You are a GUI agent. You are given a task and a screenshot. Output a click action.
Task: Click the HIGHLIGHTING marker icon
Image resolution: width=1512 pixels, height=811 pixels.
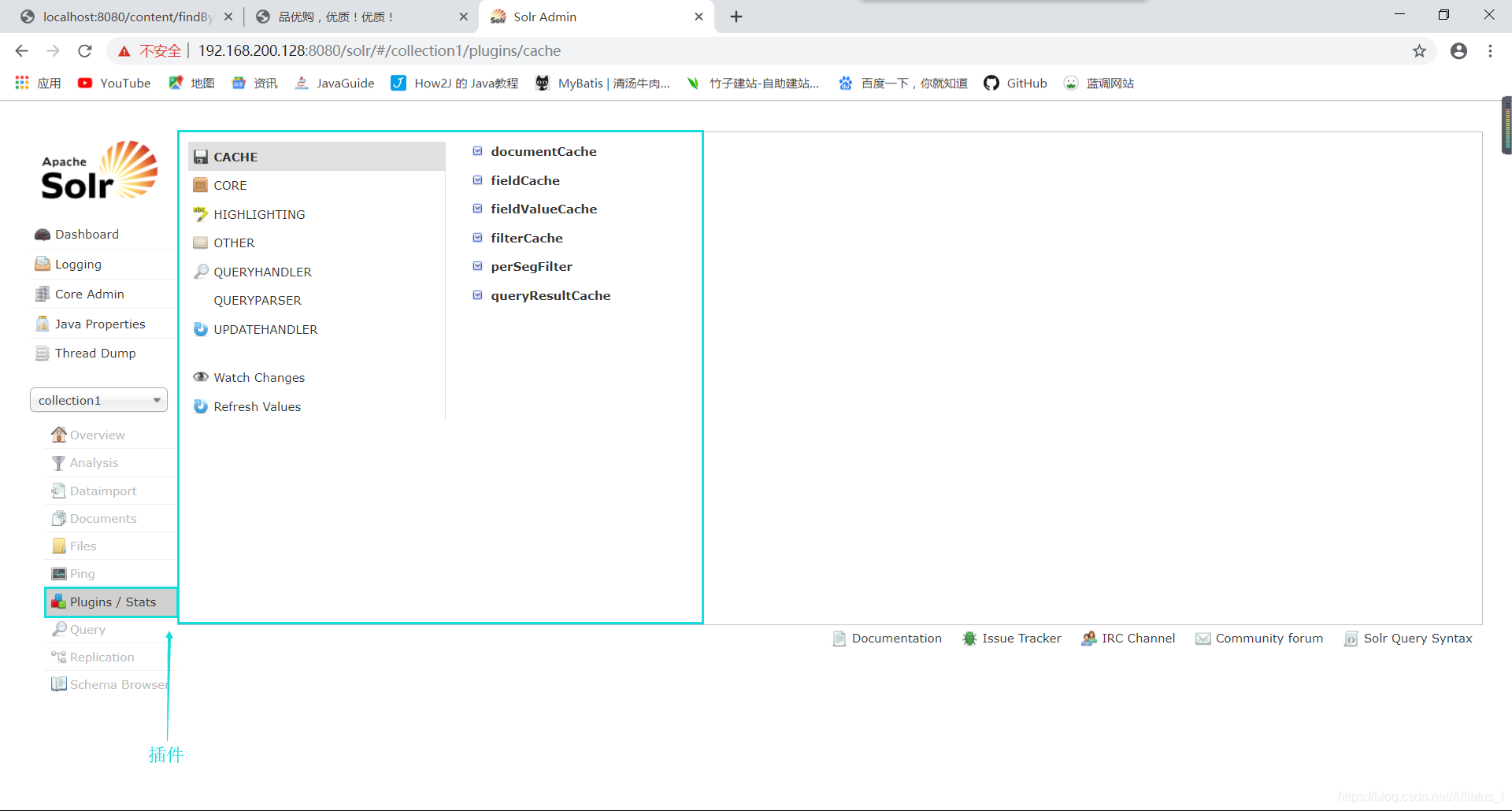tap(201, 214)
